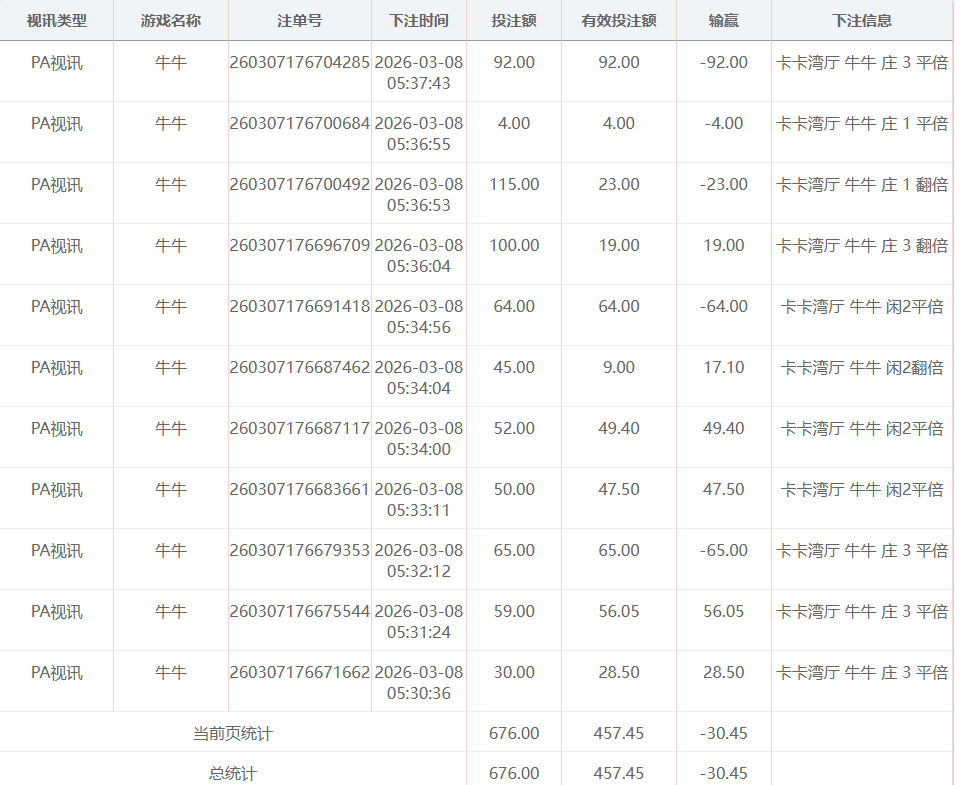
Task: Click the 输赢 column header
Action: [723, 20]
